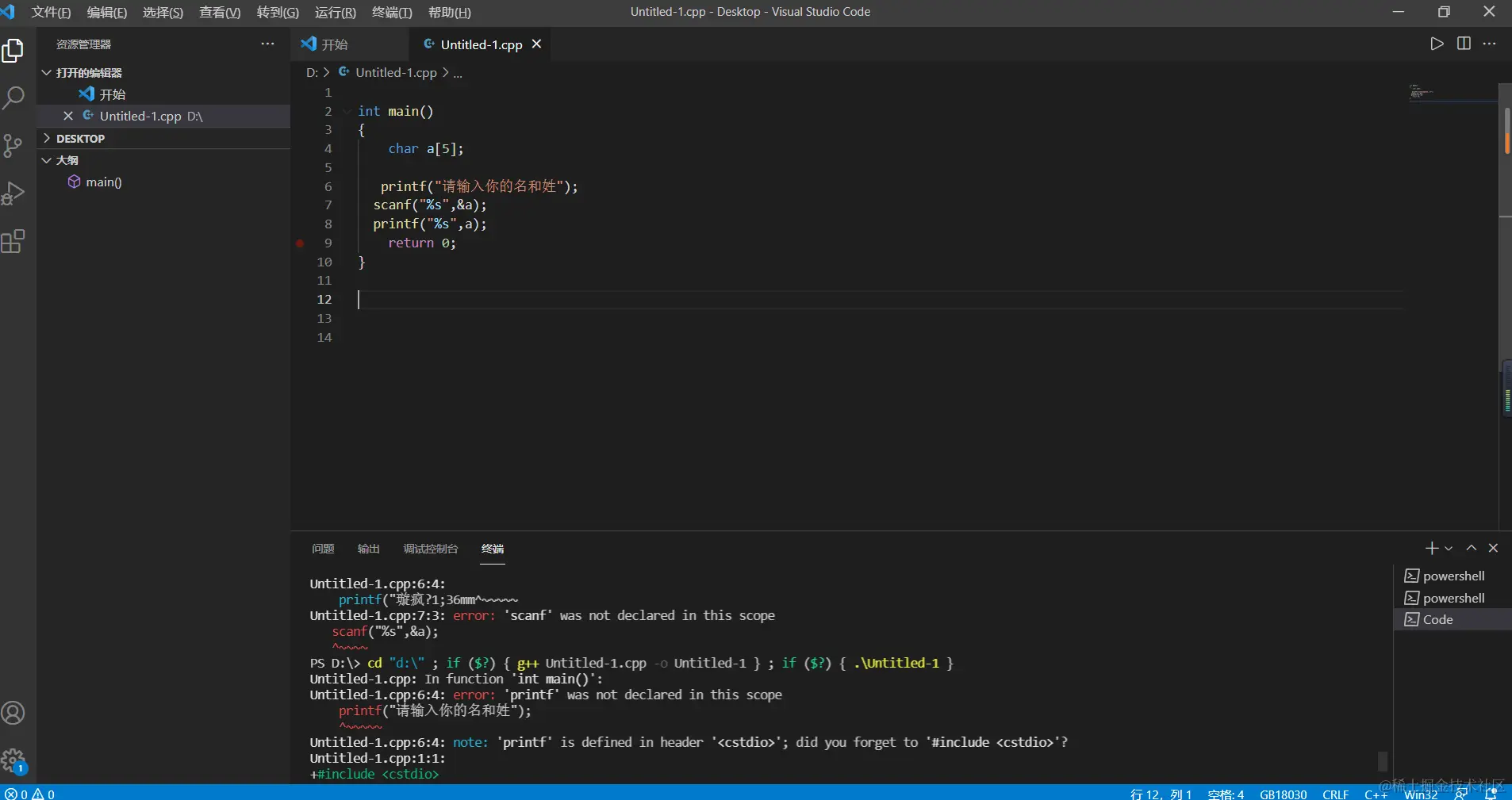Click breadcrumb D: drive segment
The height and width of the screenshot is (800, 1512).
(x=312, y=72)
